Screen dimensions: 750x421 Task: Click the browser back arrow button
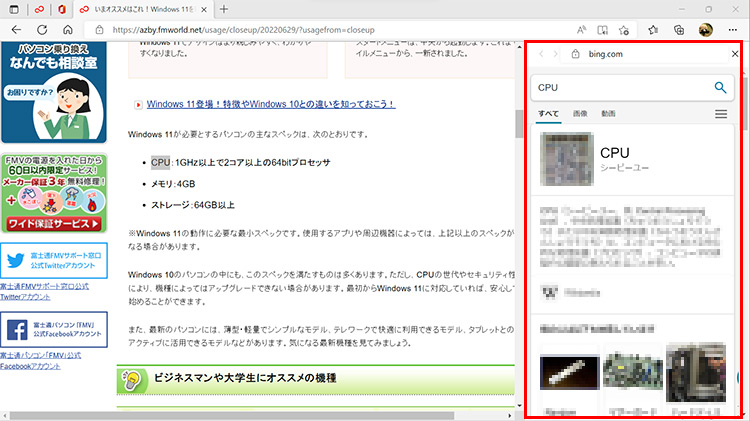(17, 30)
